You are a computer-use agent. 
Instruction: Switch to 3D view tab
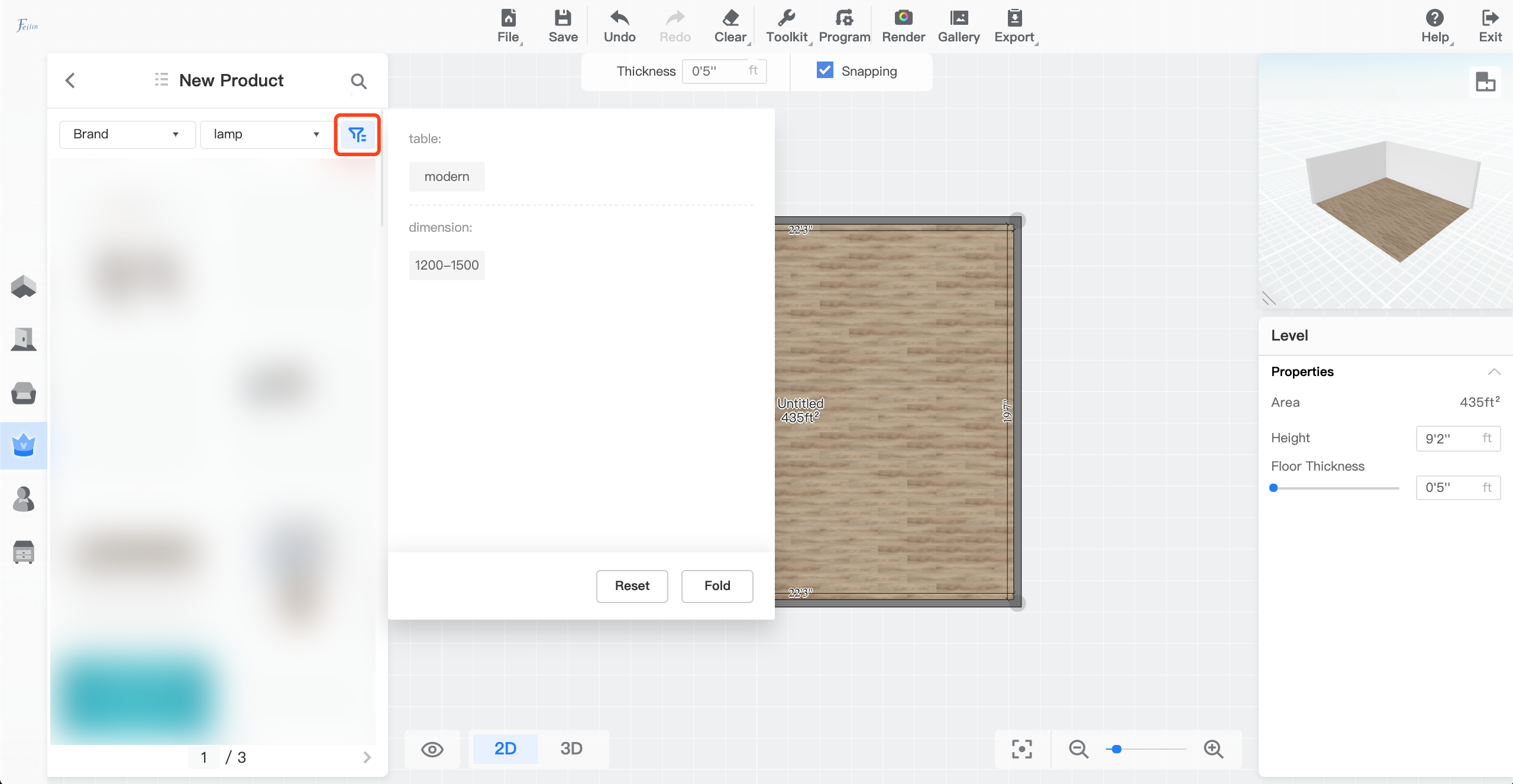point(571,749)
